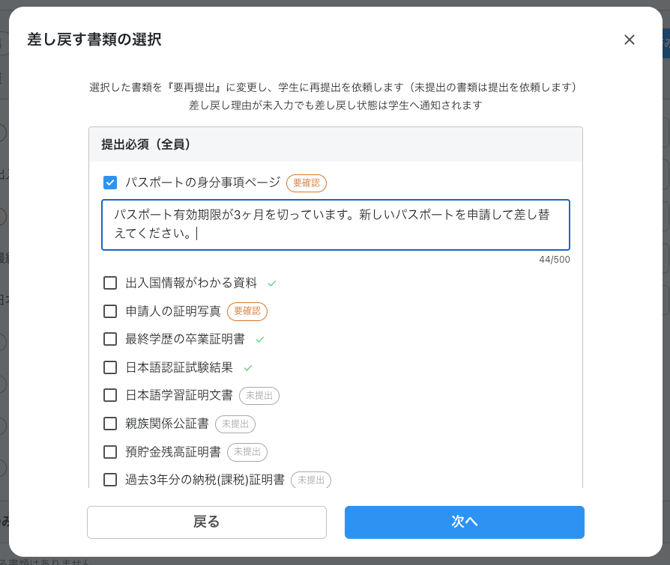Tick 日本語認証試験結果 checkbox
The width and height of the screenshot is (670, 565).
110,367
